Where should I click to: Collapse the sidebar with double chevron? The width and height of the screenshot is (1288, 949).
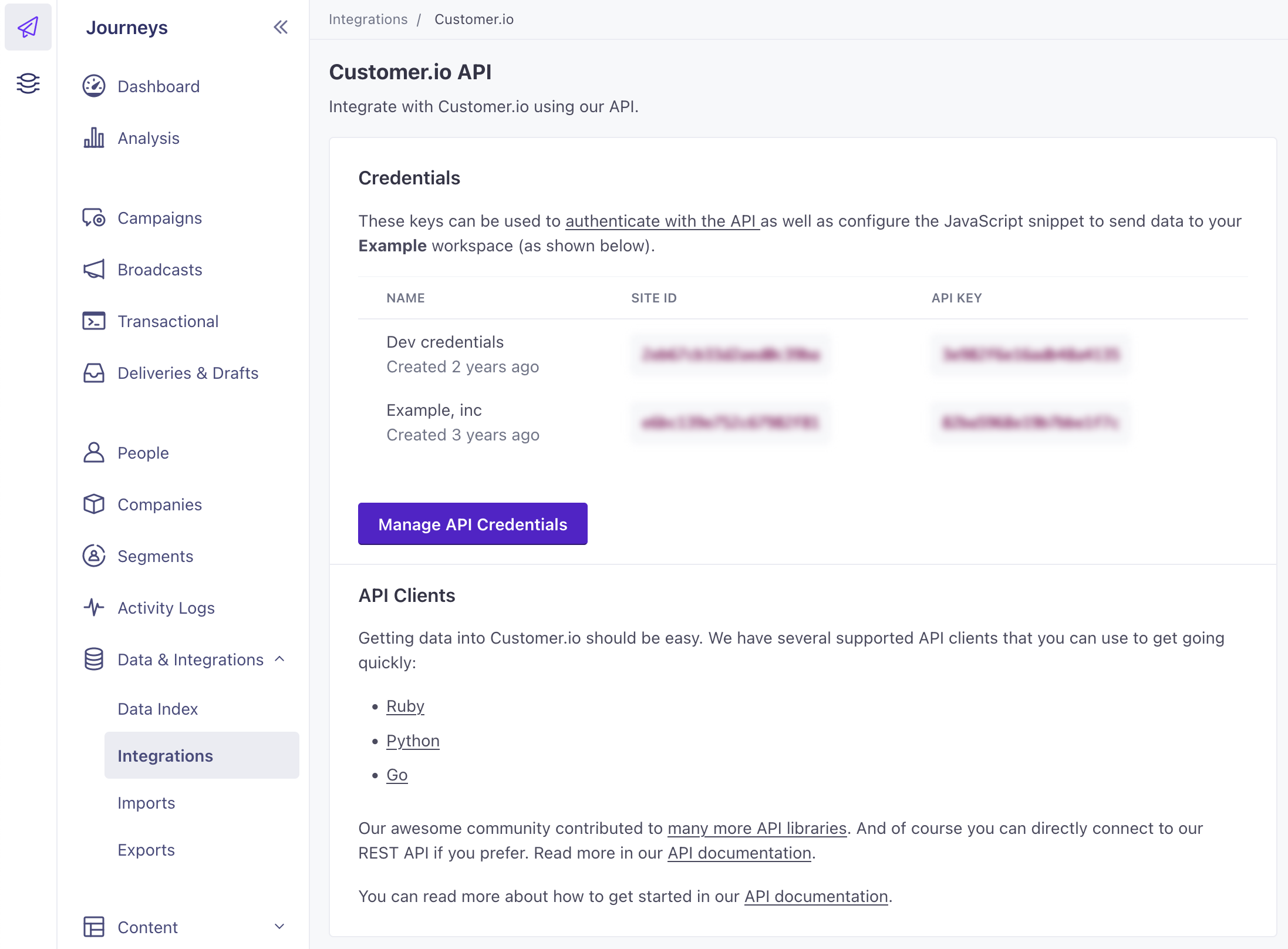click(281, 27)
